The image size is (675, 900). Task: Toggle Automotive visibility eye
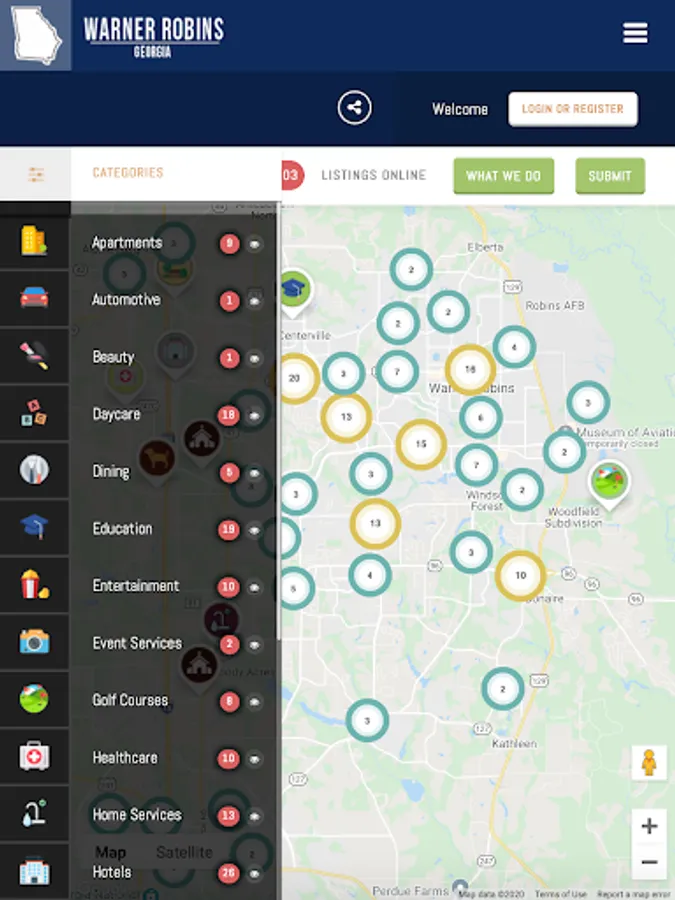[254, 301]
